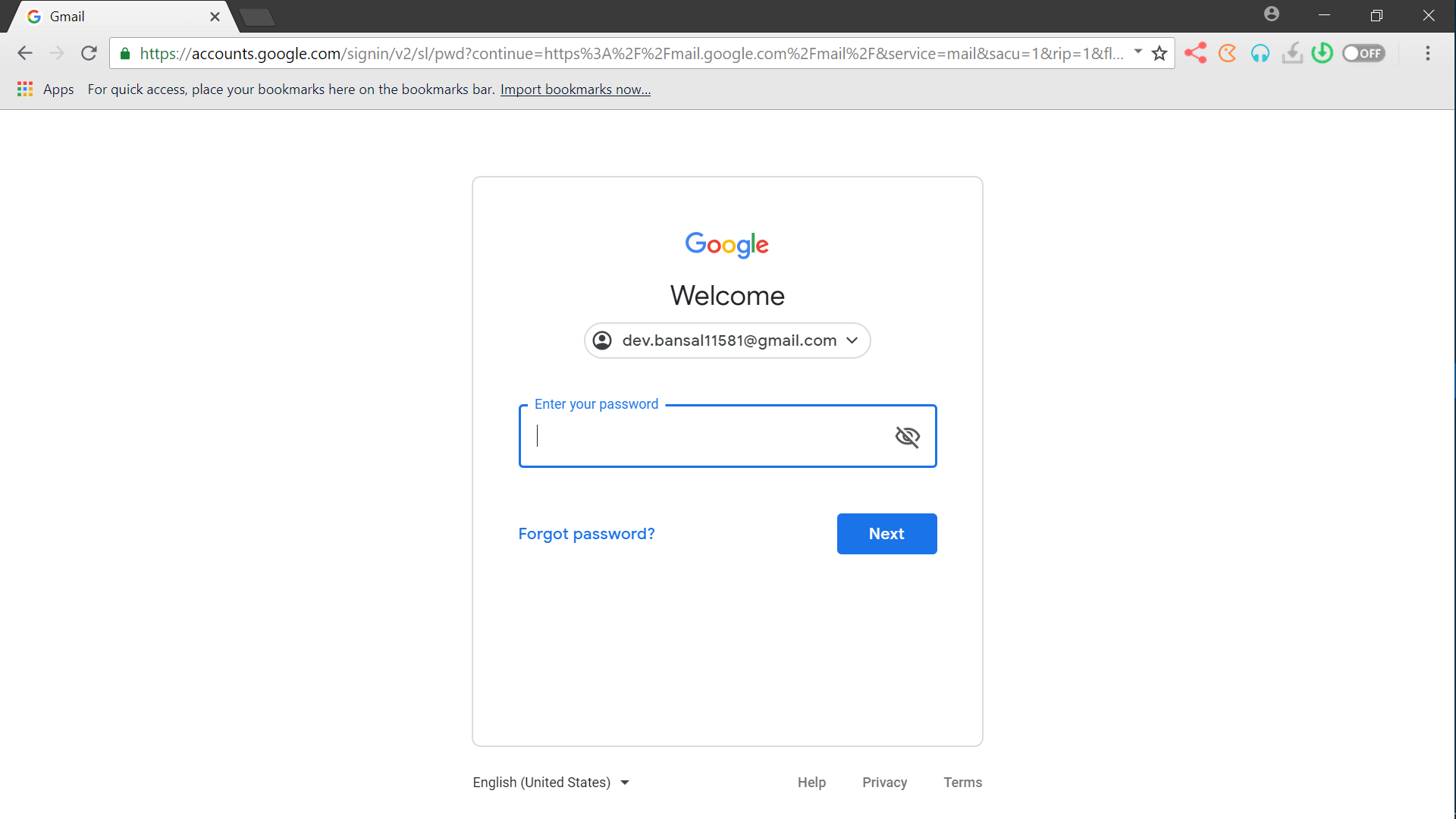Viewport: 1456px width, 819px height.
Task: Click Import bookmarks now link
Action: (x=576, y=88)
